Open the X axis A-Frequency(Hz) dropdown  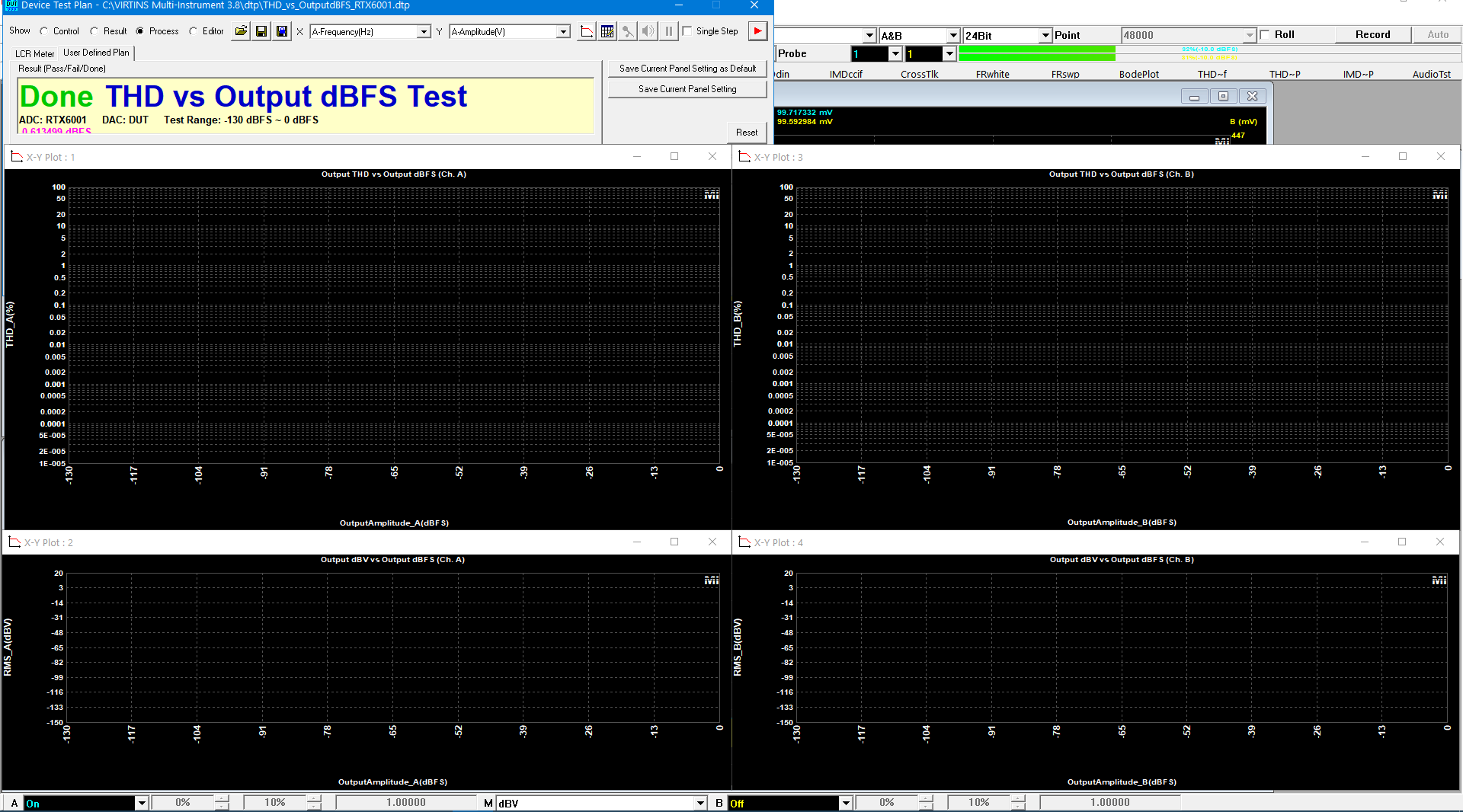click(x=424, y=32)
